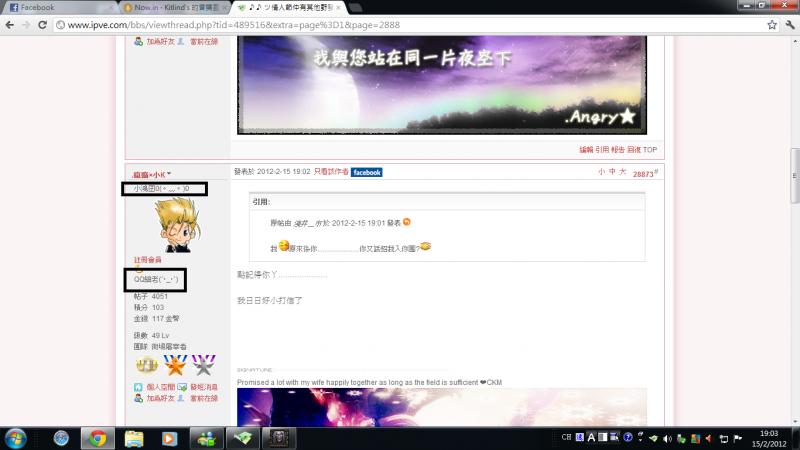Viewport: 800px width, 450px height.
Task: Click the www.ipve.com address bar
Action: [x=408, y=24]
